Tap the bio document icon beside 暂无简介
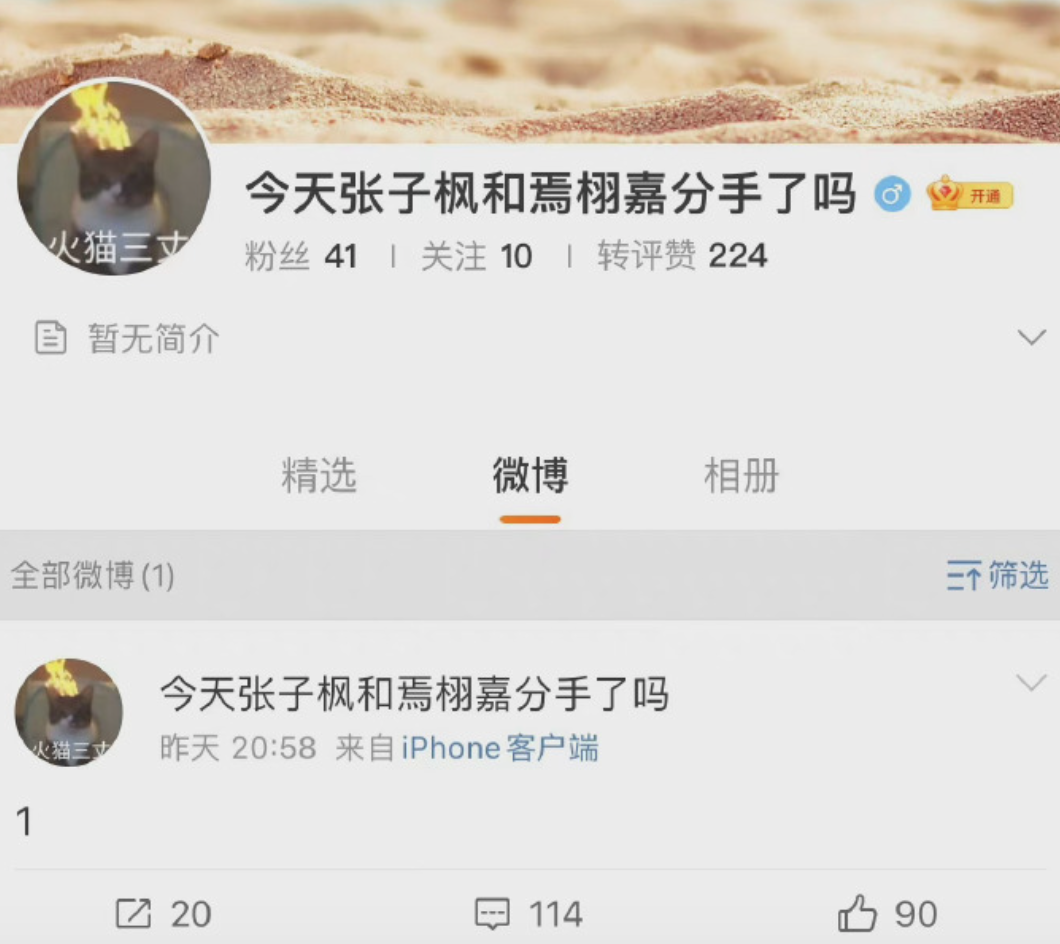The image size is (1060, 944). [51, 337]
